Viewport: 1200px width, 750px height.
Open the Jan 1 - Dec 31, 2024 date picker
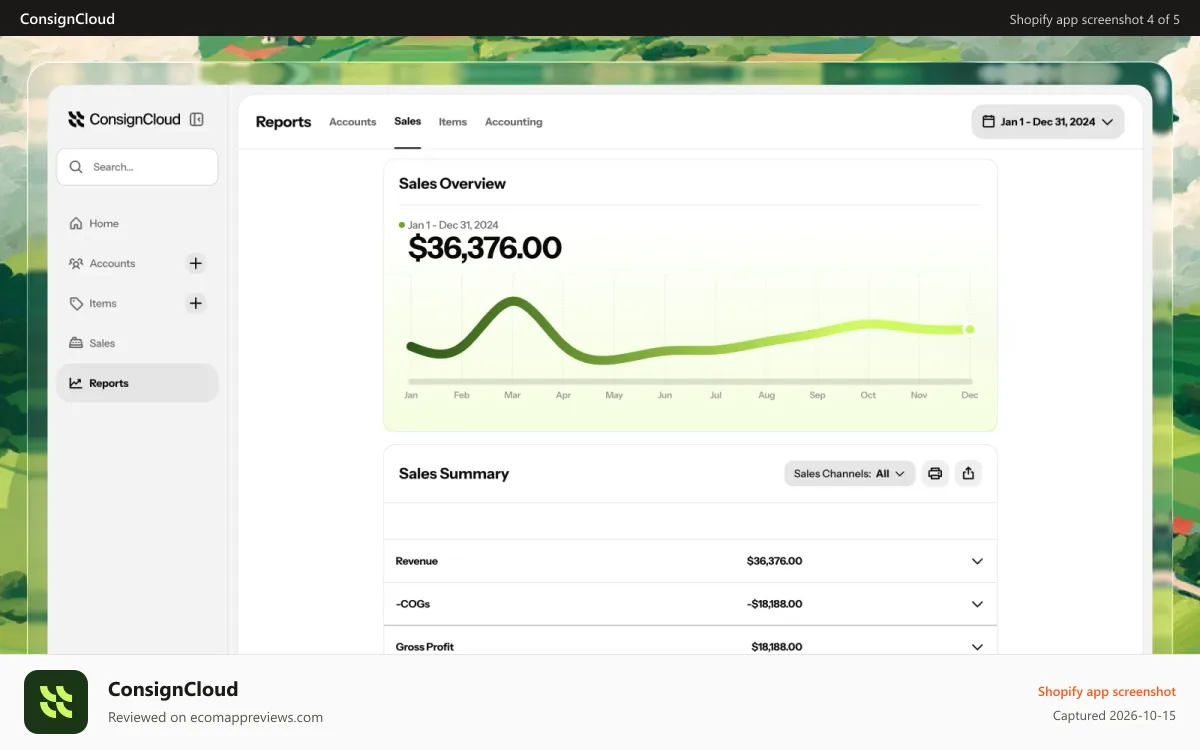pos(1048,122)
